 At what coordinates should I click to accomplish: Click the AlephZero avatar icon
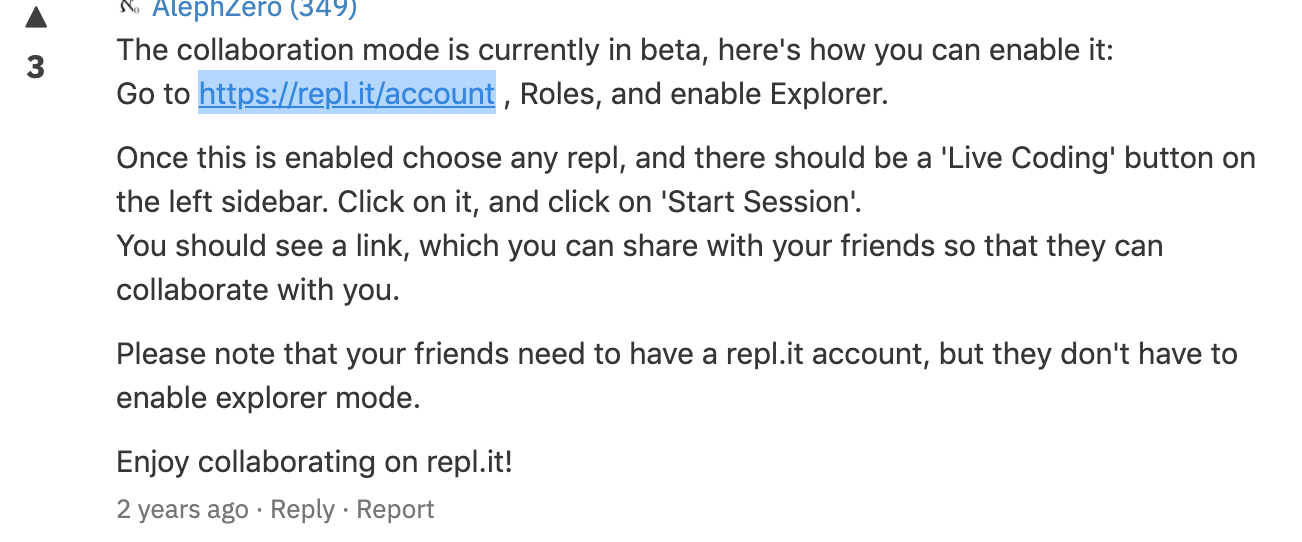tap(128, 9)
